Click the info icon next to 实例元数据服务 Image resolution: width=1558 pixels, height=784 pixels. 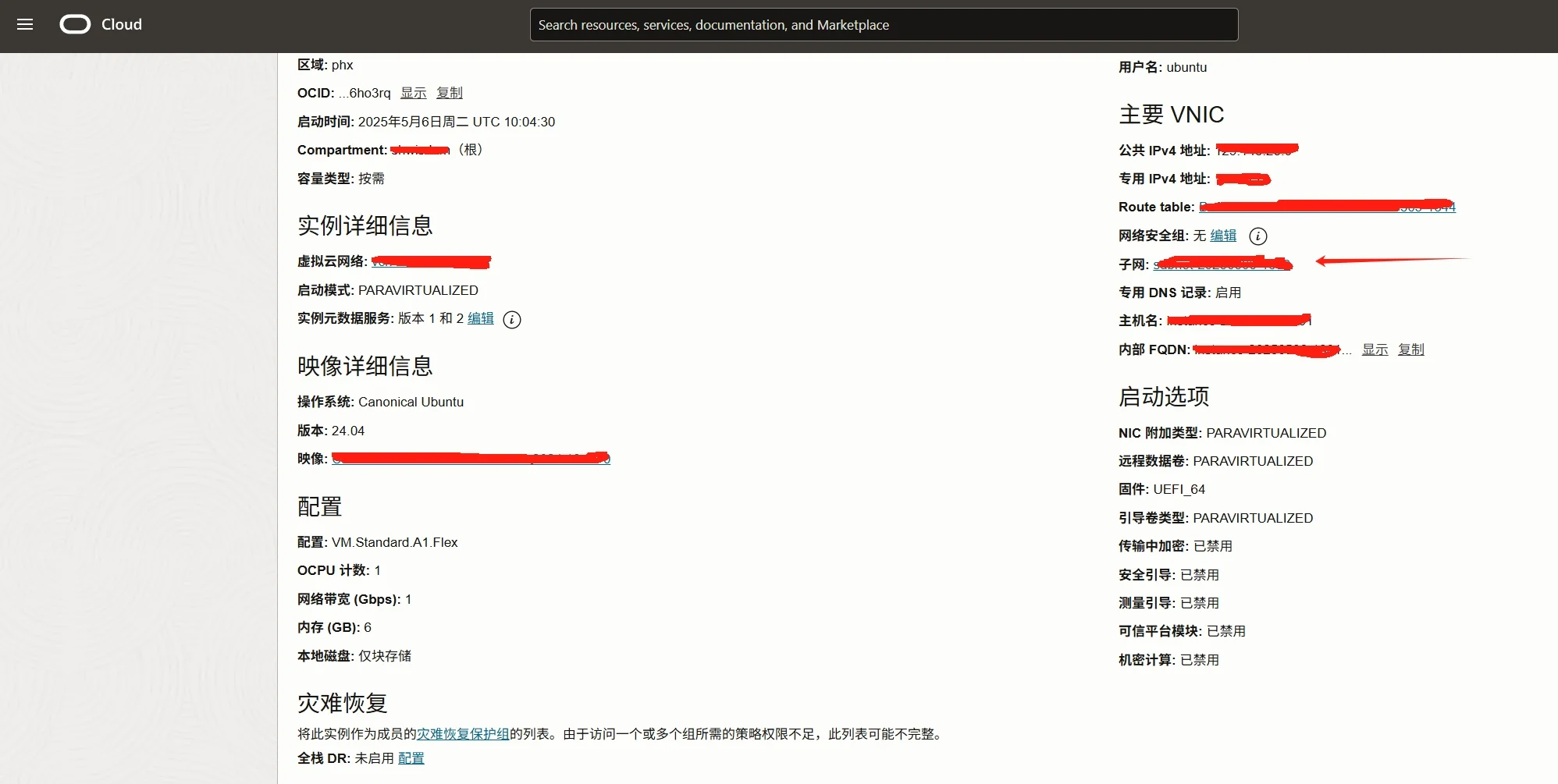tap(512, 320)
